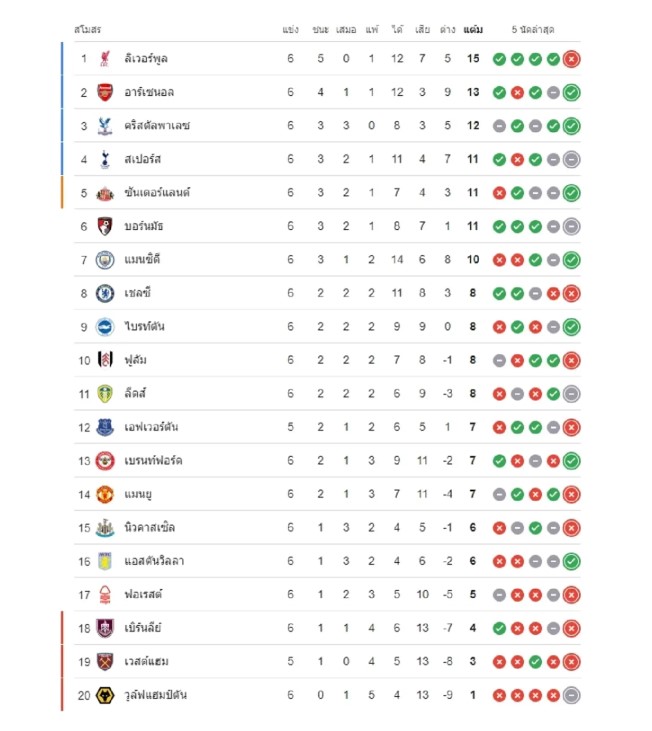Click the 5 นัดล่าสุด column header

(535, 30)
